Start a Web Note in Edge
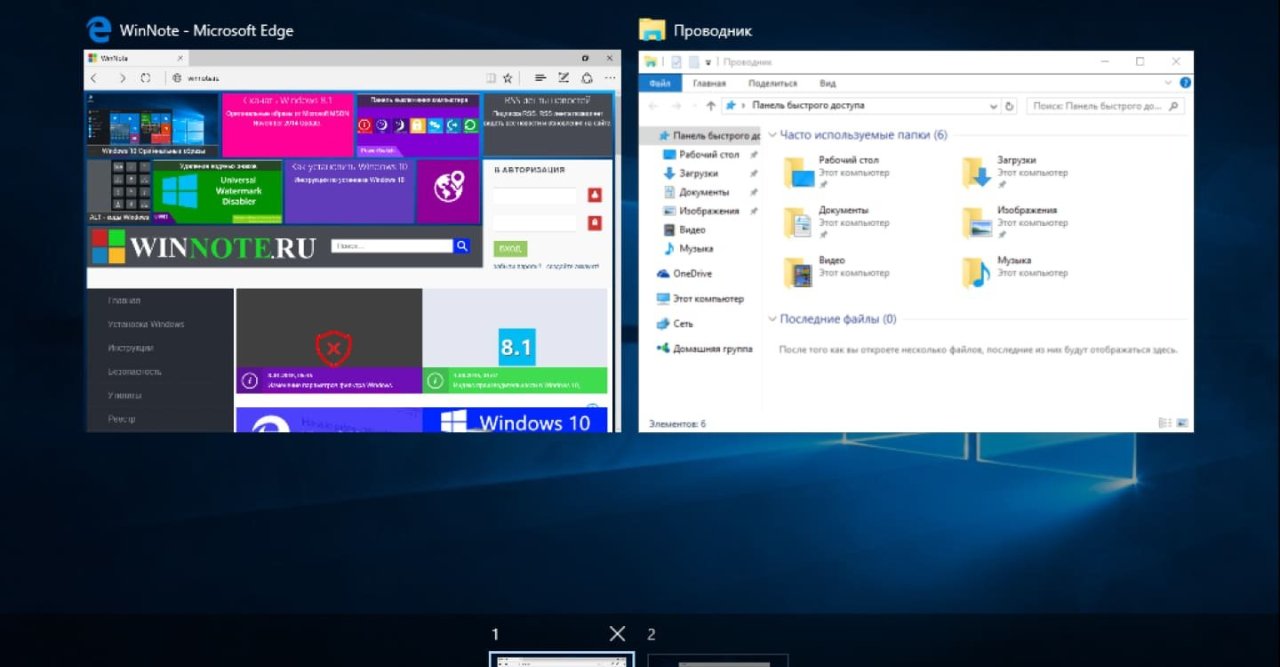 pyautogui.click(x=565, y=78)
